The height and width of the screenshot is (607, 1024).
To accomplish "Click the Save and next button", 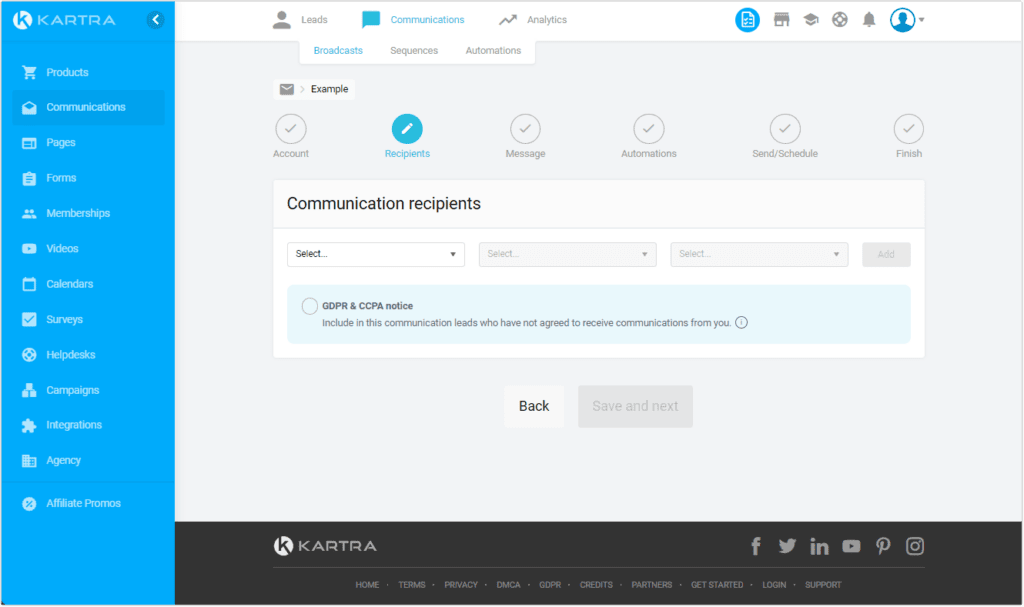I will point(635,406).
